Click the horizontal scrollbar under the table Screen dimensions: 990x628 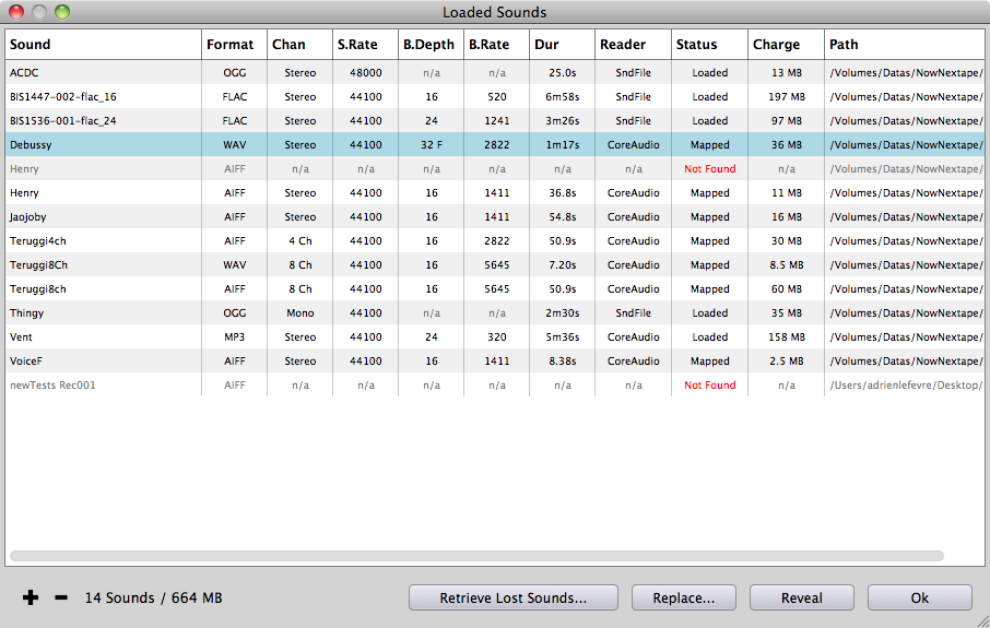(x=476, y=555)
